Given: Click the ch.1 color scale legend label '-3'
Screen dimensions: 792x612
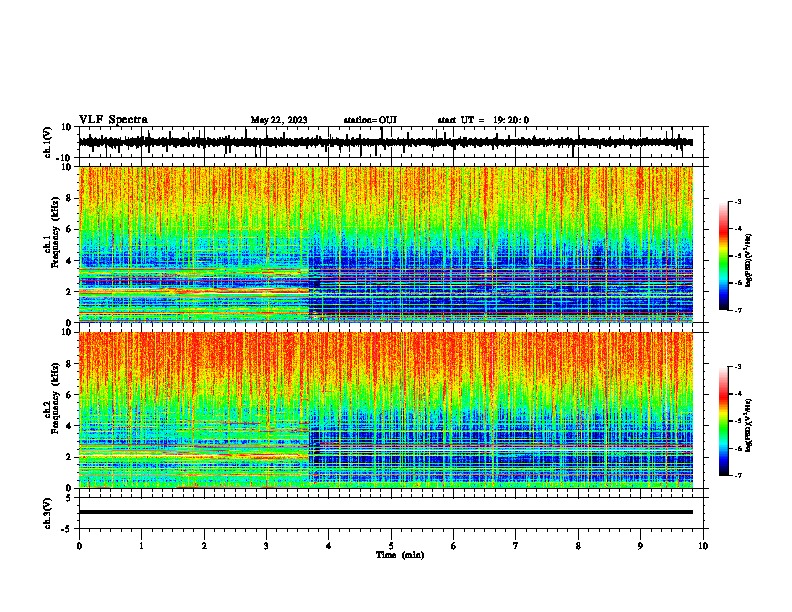Looking at the screenshot, I should pyautogui.click(x=738, y=202).
